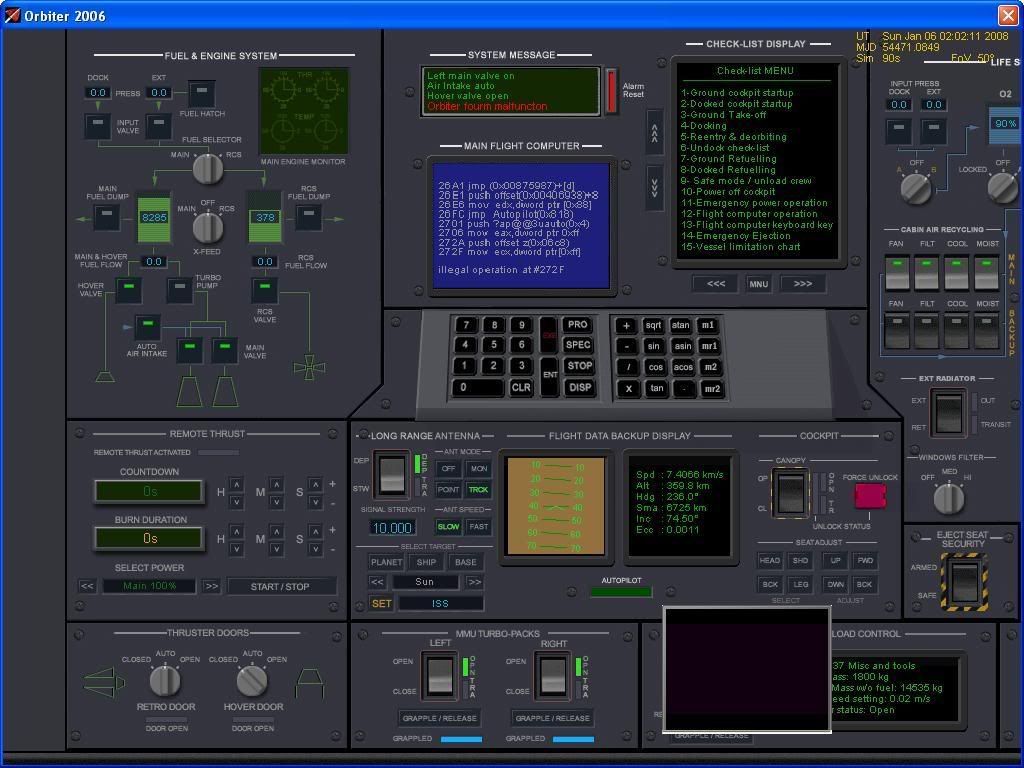This screenshot has width=1024, height=768.
Task: Select the PLANET target button
Action: coord(387,562)
